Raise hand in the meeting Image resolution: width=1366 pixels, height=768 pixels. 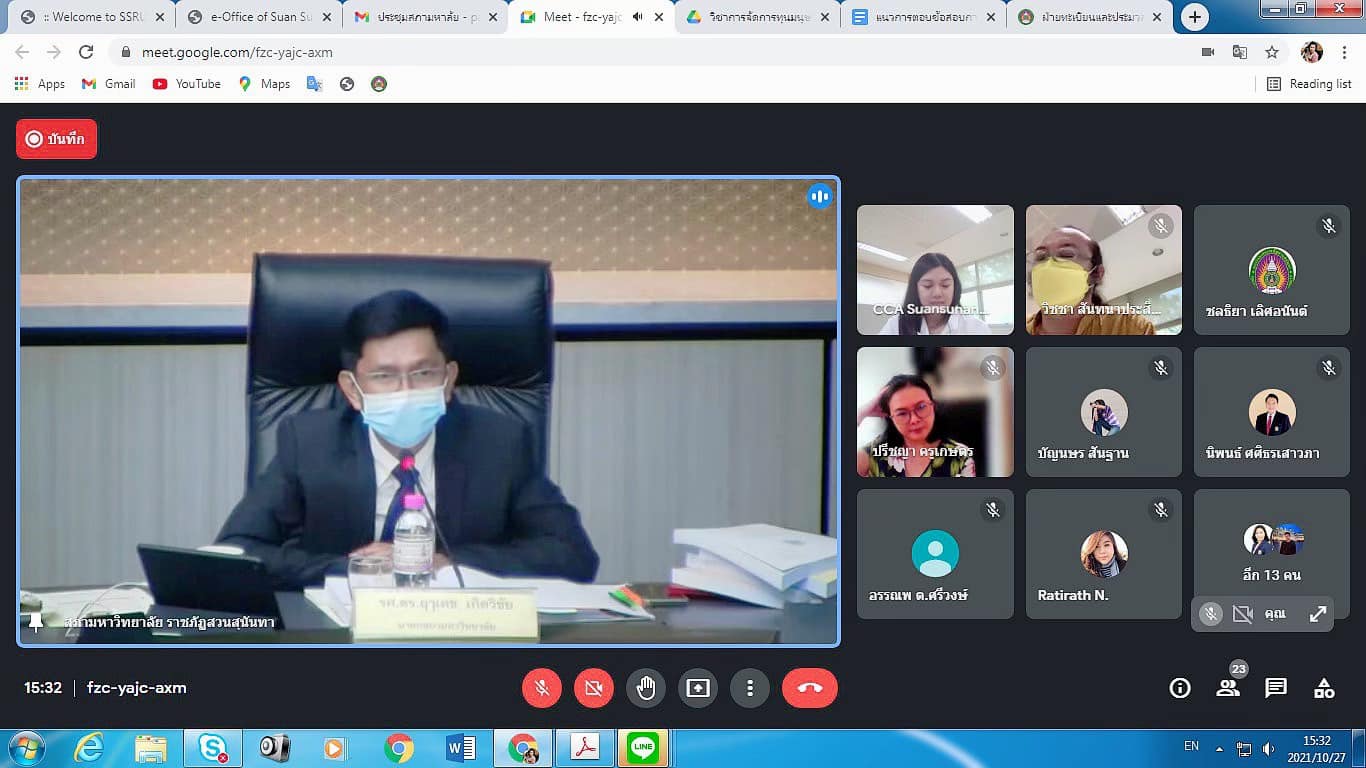point(645,688)
